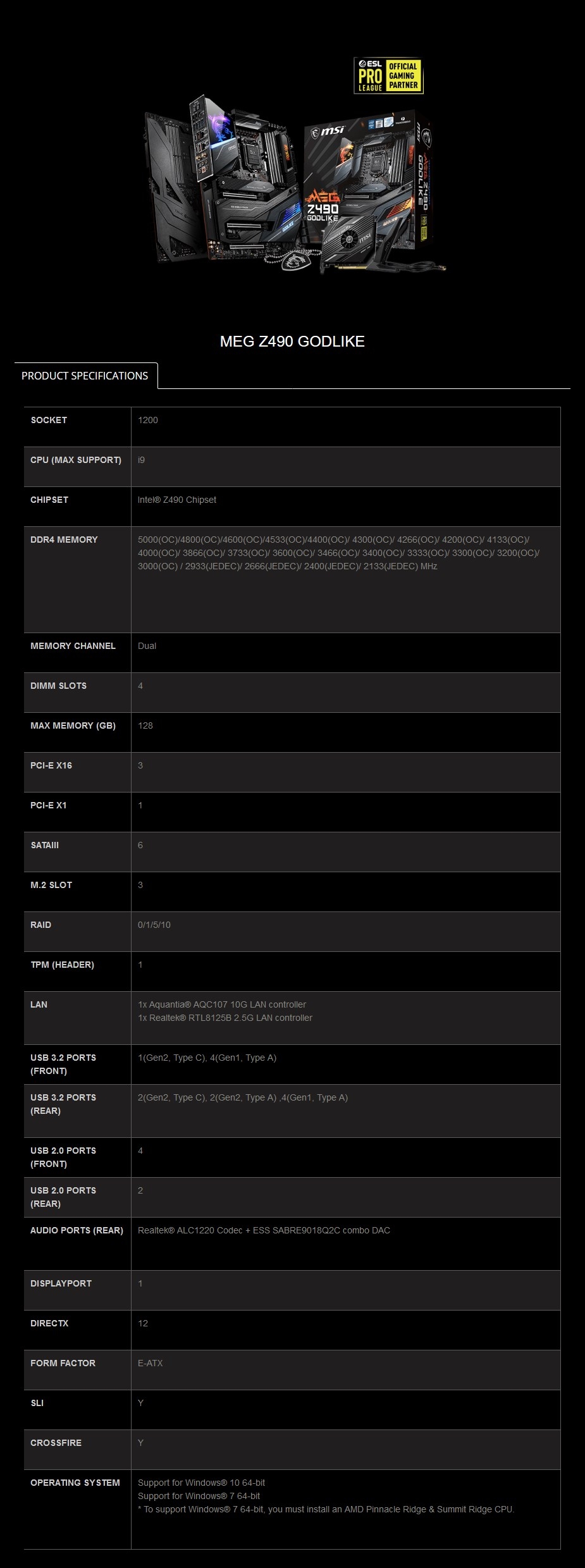This screenshot has width=585, height=1568.
Task: Select the MEMORY CHANNEL row label
Action: click(x=73, y=646)
